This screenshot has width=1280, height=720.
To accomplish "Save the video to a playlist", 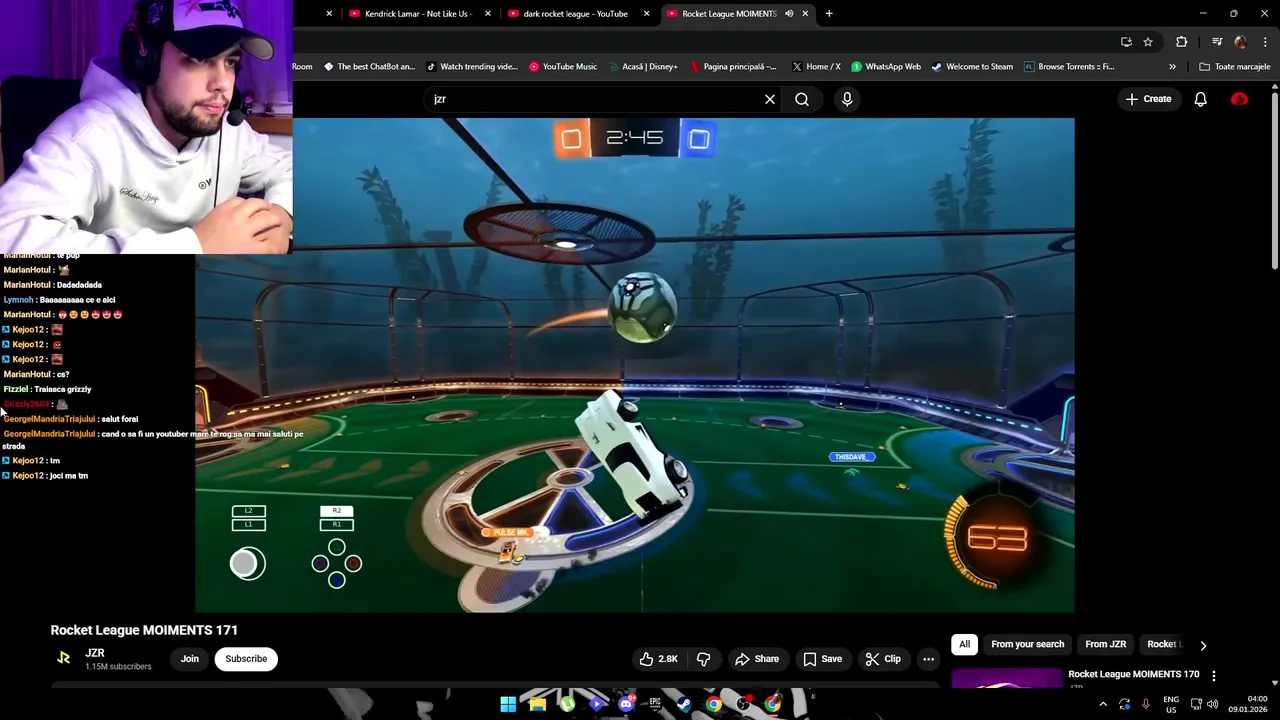I will [822, 659].
